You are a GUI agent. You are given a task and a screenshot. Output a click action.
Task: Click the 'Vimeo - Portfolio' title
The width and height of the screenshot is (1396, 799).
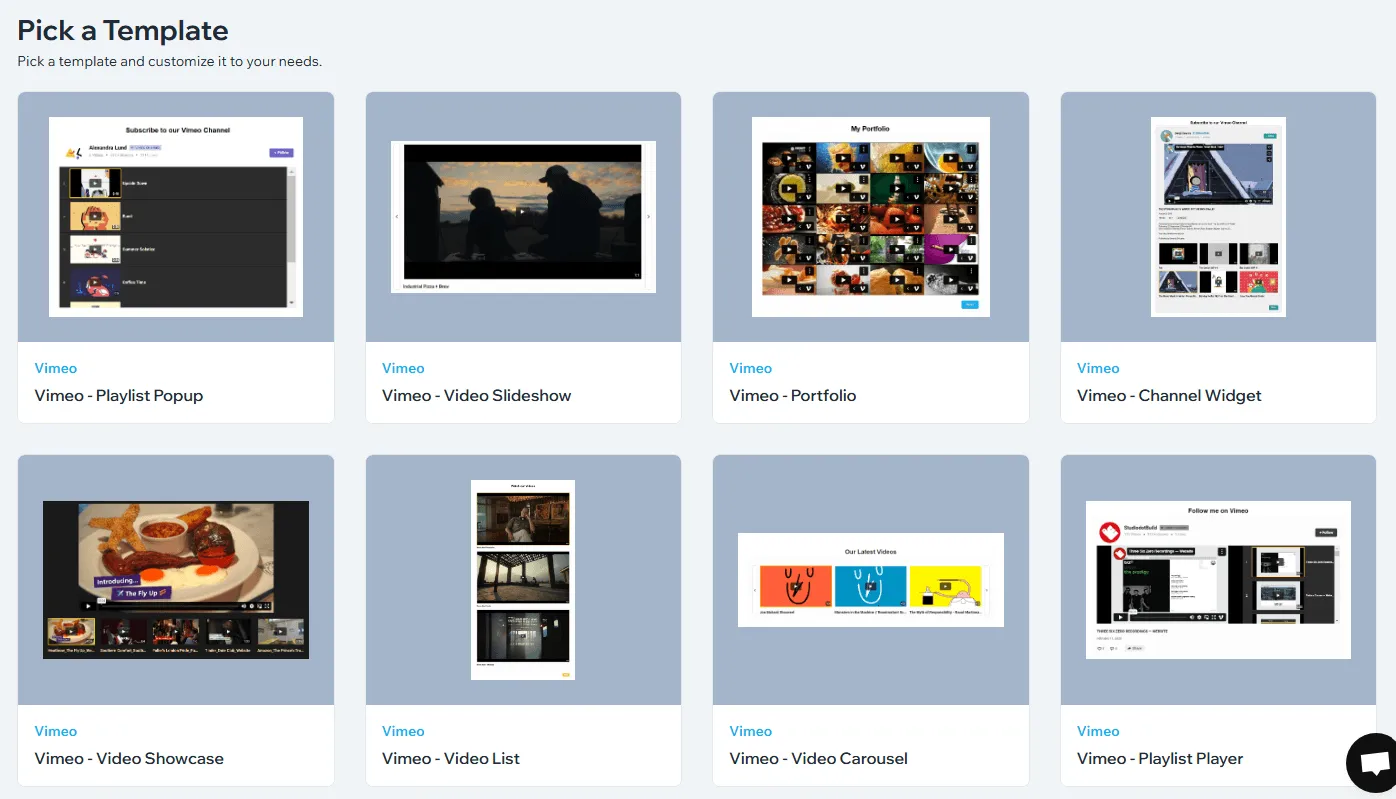(x=793, y=395)
